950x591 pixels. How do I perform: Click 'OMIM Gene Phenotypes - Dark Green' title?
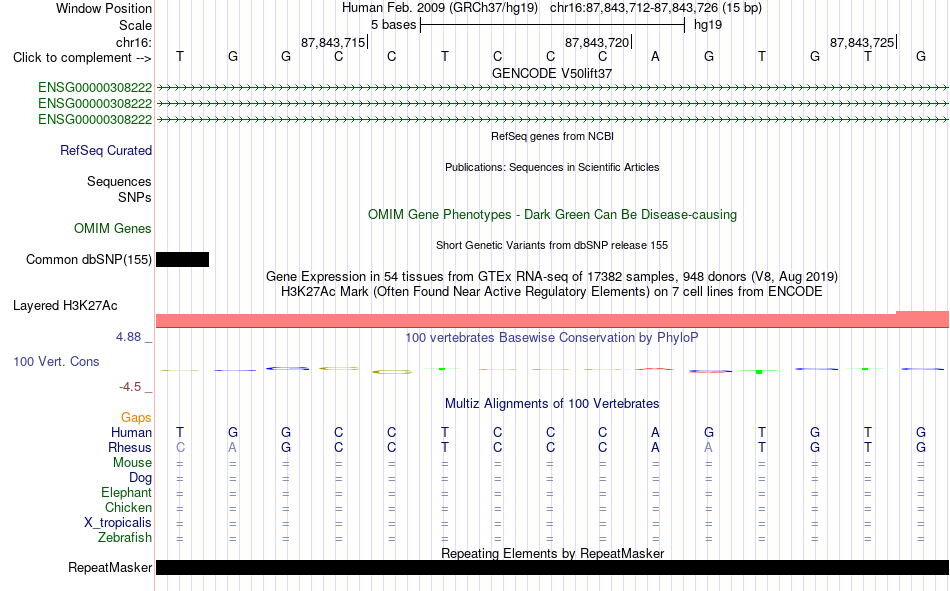(553, 215)
